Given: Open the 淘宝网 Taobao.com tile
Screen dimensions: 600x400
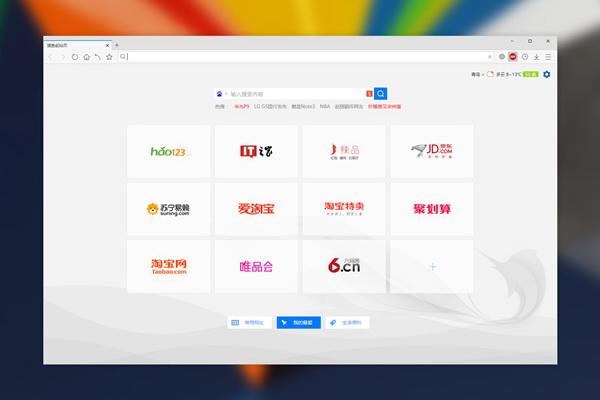Looking at the screenshot, I should [x=168, y=266].
